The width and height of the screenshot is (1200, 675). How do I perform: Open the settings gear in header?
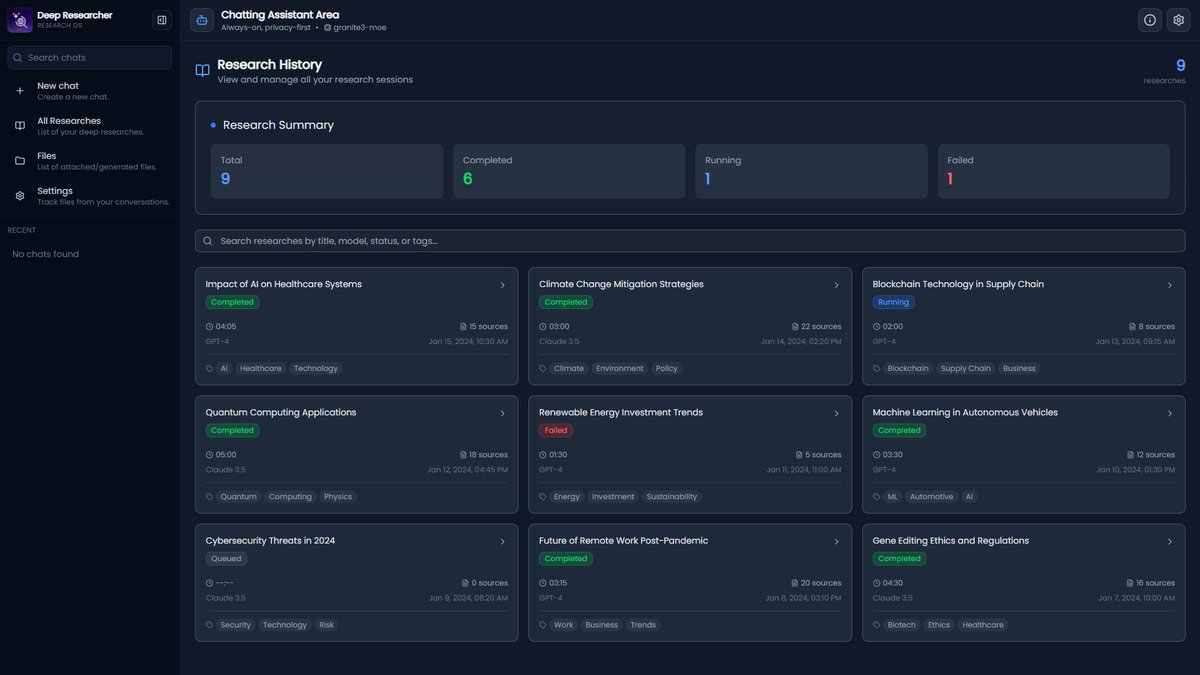pos(1178,20)
